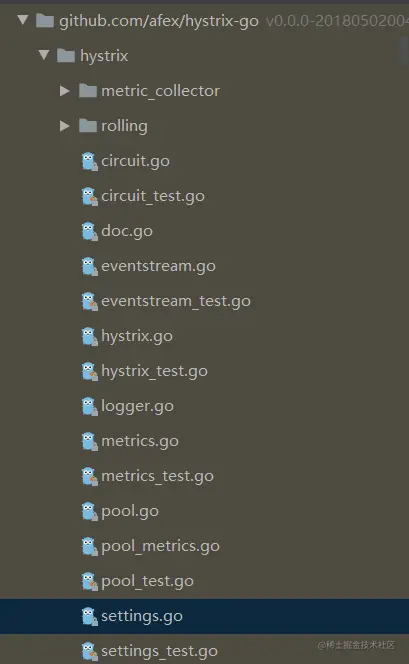Image resolution: width=409 pixels, height=664 pixels.
Task: Click the hystrix_test.go test file icon
Action: [89, 371]
